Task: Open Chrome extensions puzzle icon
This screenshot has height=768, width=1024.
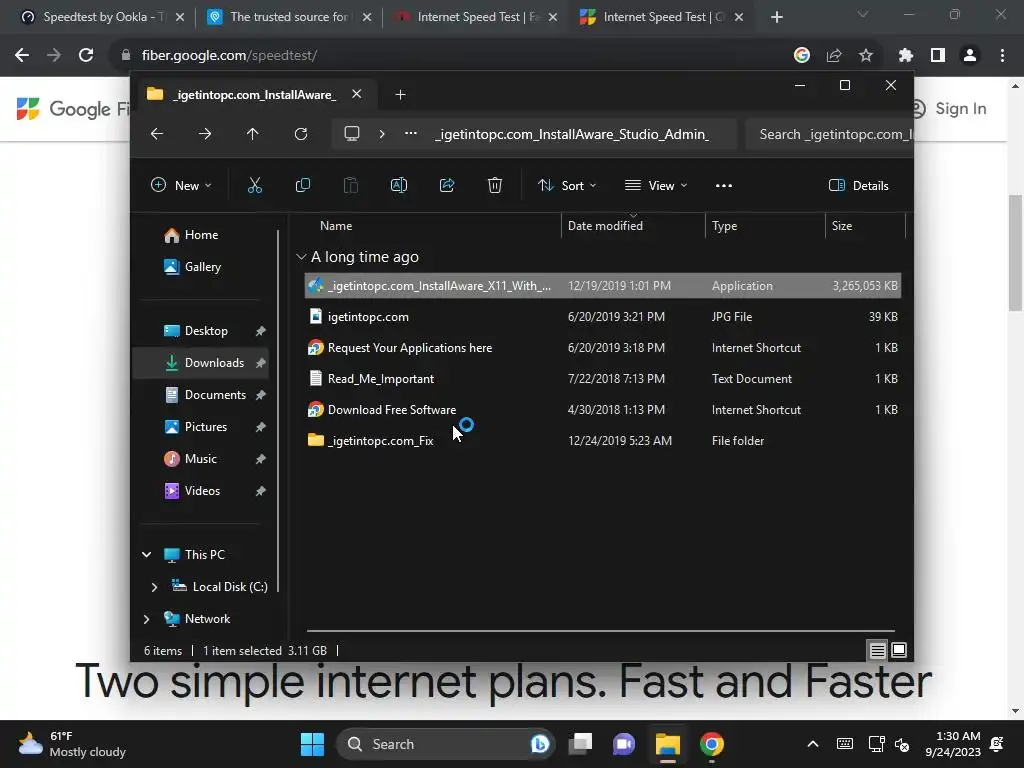Action: [x=906, y=56]
